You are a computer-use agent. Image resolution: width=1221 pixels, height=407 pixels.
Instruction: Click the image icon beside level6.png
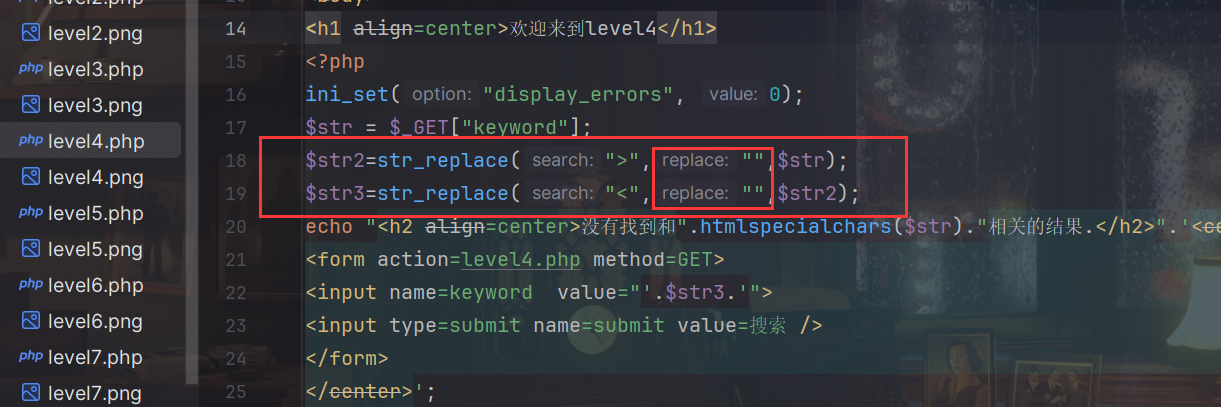pos(30,321)
